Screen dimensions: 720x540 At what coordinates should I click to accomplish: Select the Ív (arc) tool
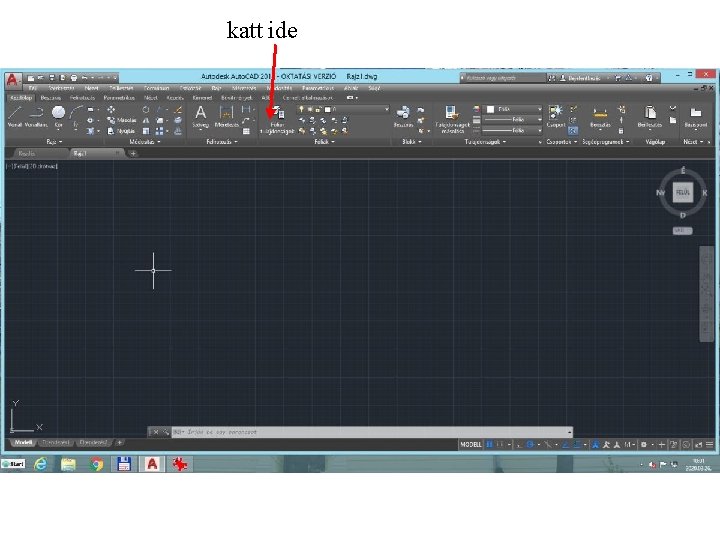click(76, 116)
